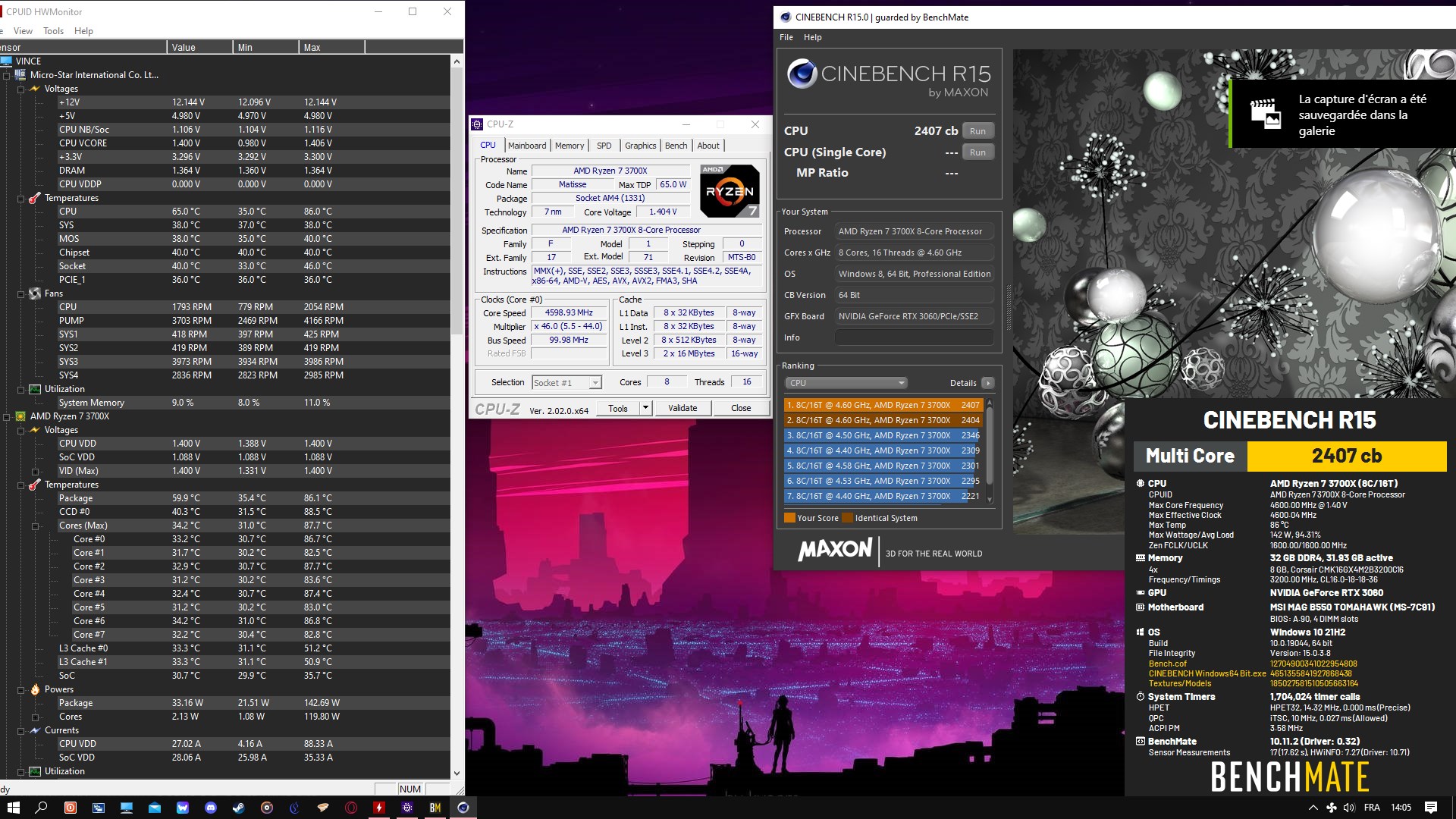Open the orange square taskbar app
The image size is (1456, 819).
71,808
